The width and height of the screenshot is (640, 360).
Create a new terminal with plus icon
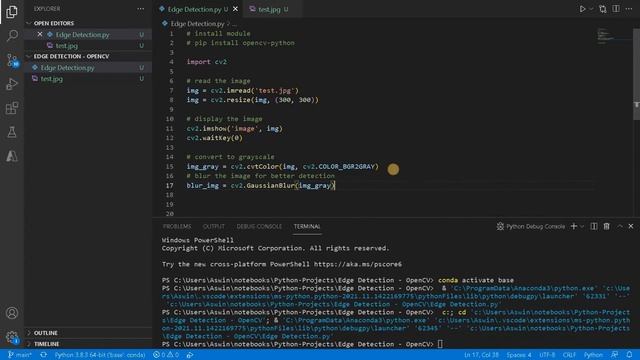coord(574,227)
